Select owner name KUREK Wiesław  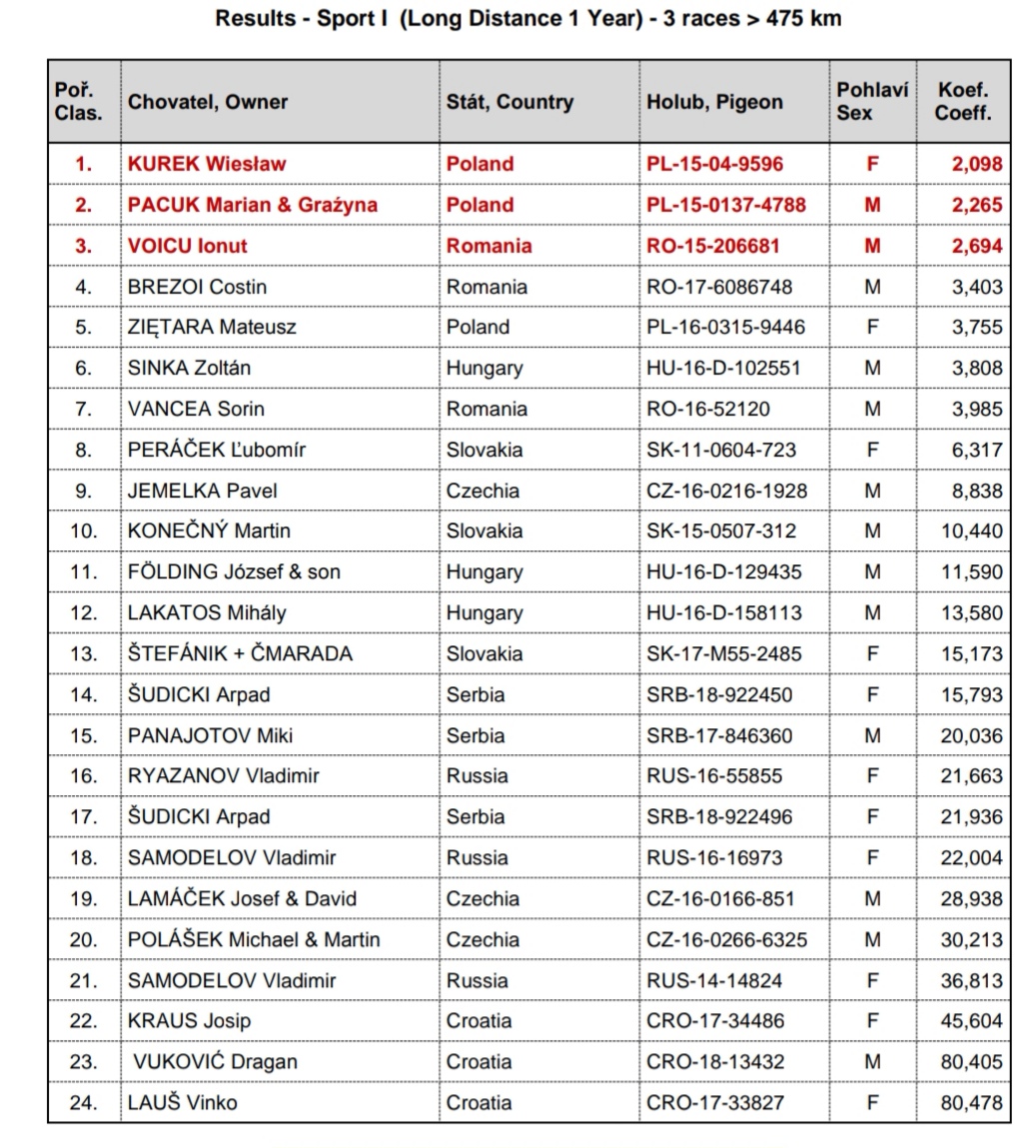(207, 163)
